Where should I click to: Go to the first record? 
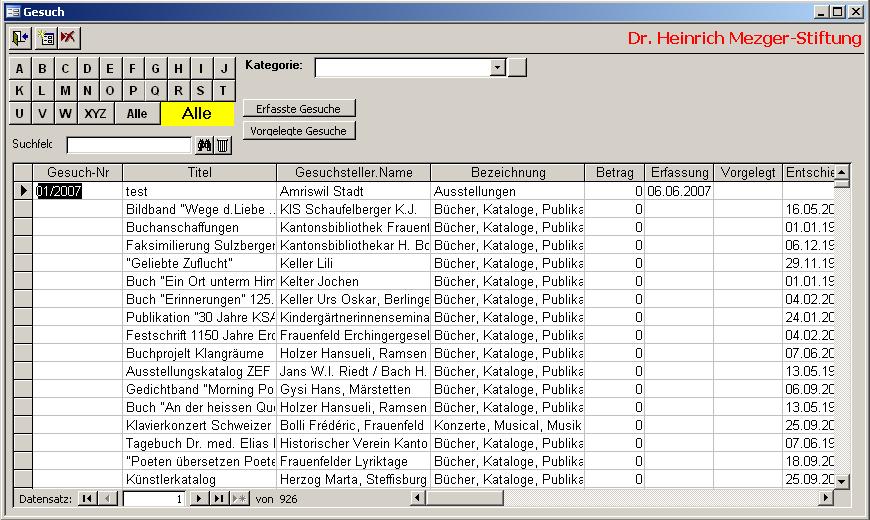coord(87,498)
